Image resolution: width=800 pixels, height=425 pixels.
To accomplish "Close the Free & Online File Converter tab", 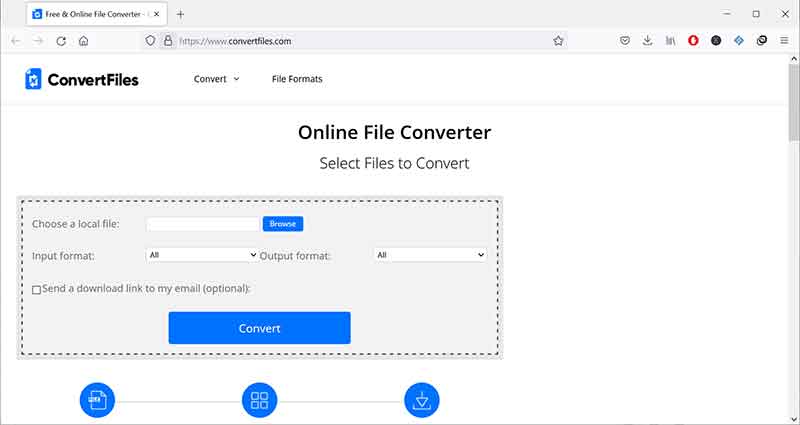I will [x=157, y=14].
